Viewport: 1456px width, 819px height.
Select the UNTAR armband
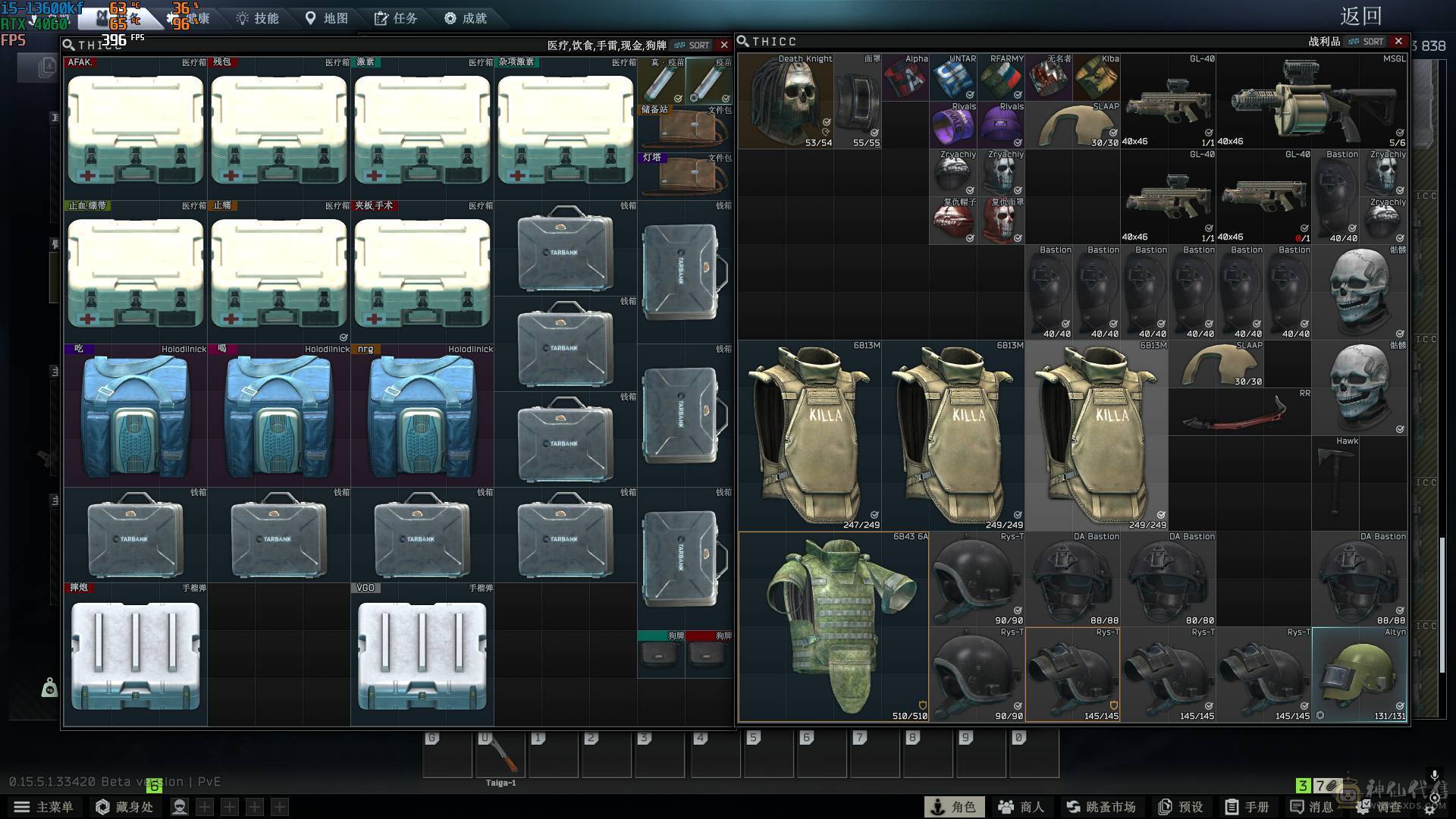(953, 77)
